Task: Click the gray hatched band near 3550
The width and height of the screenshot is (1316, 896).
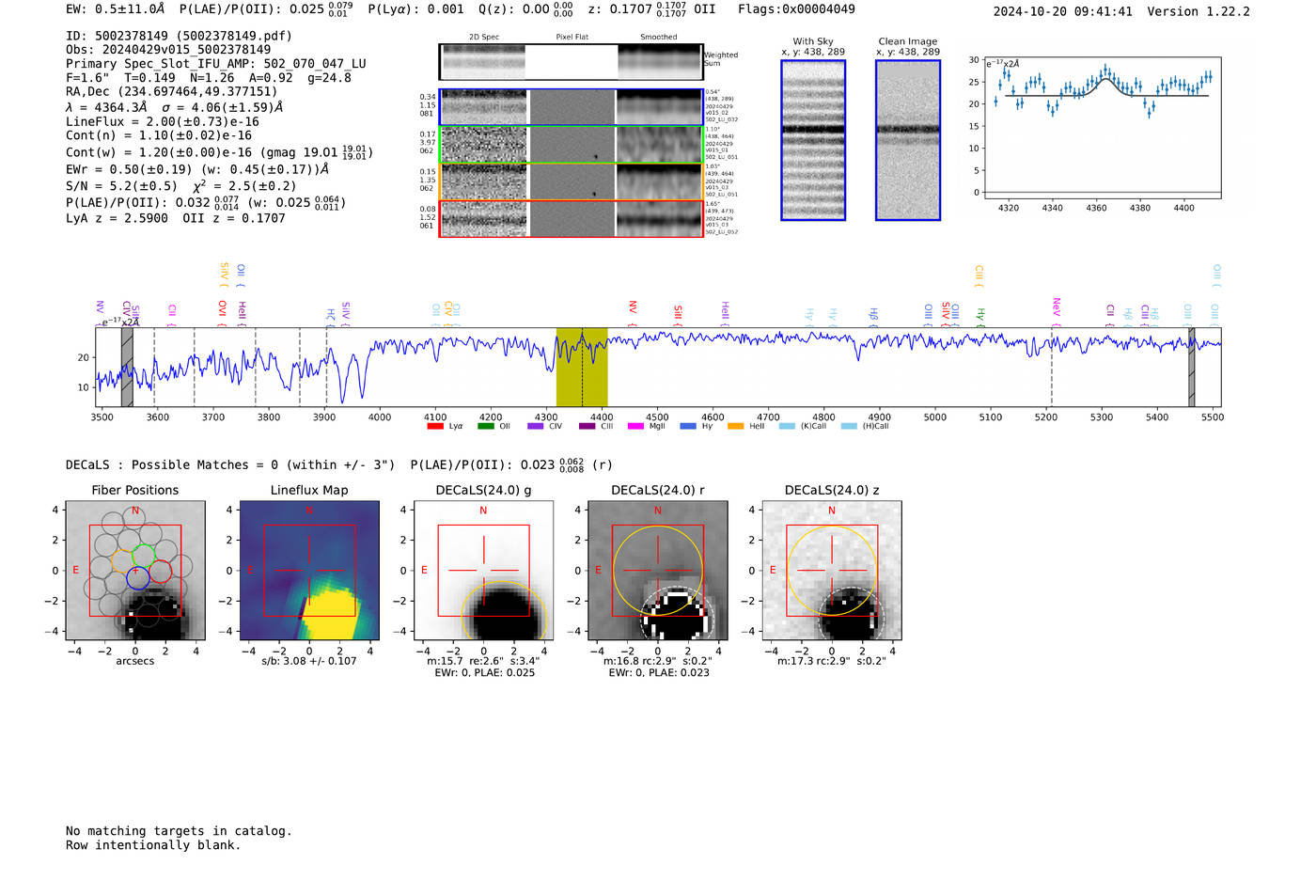Action: 127,367
